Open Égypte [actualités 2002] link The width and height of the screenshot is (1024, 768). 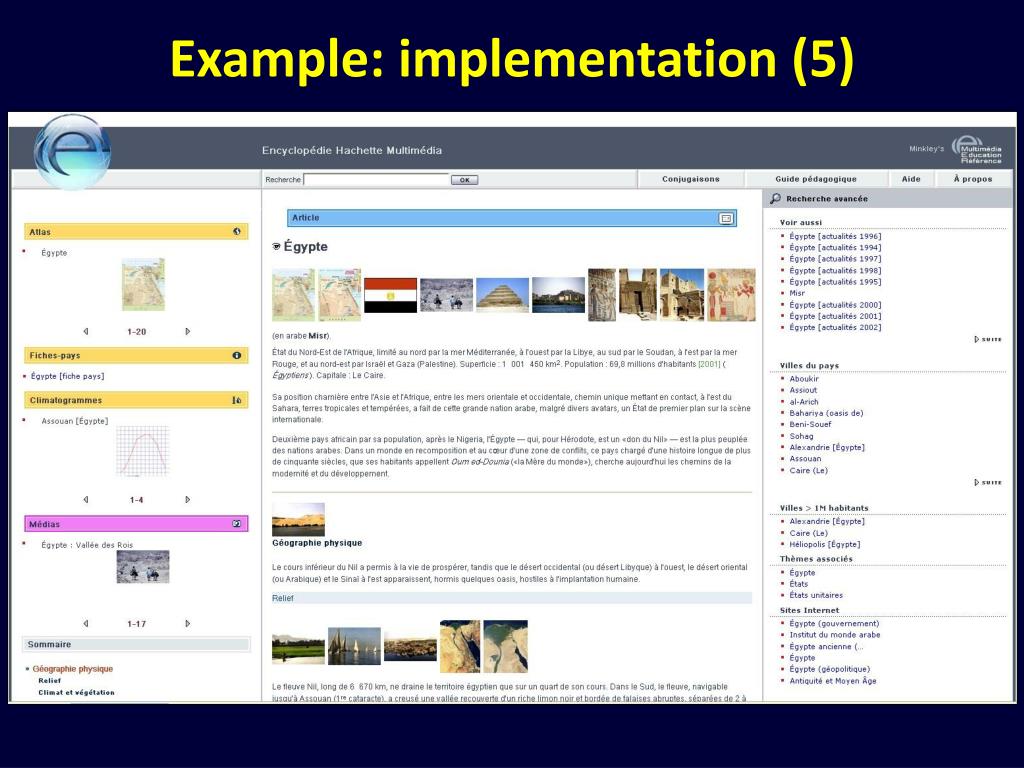point(835,327)
